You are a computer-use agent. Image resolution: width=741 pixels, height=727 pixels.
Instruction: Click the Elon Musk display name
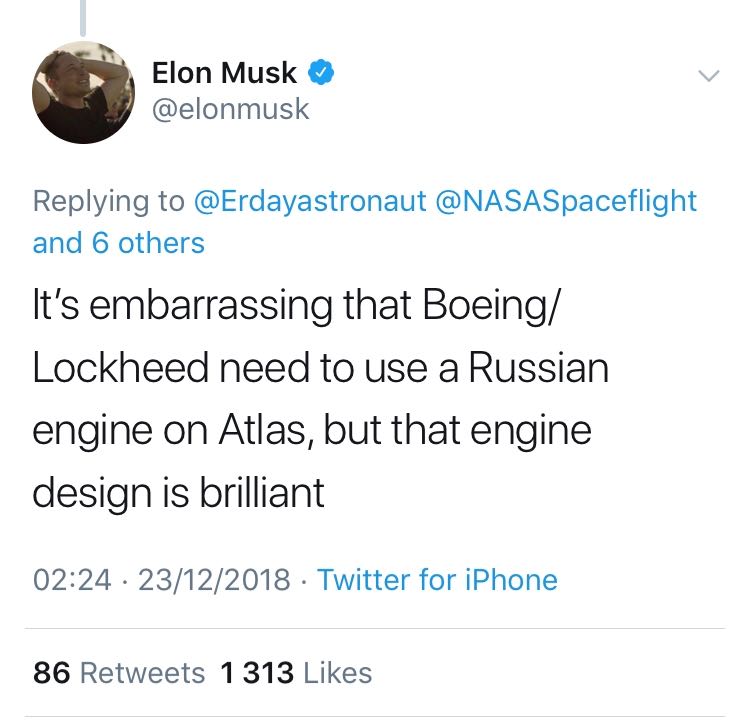point(224,73)
